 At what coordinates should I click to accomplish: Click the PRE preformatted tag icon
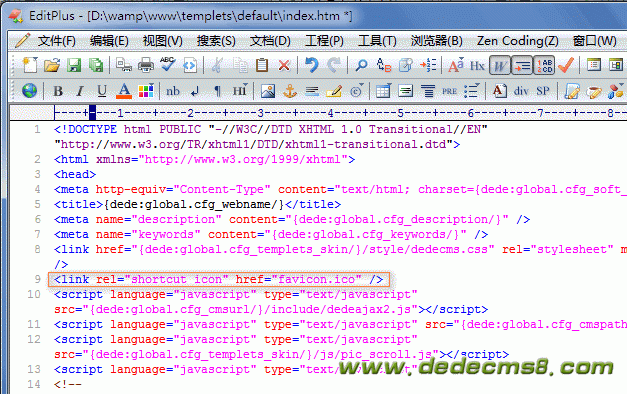pyautogui.click(x=449, y=92)
